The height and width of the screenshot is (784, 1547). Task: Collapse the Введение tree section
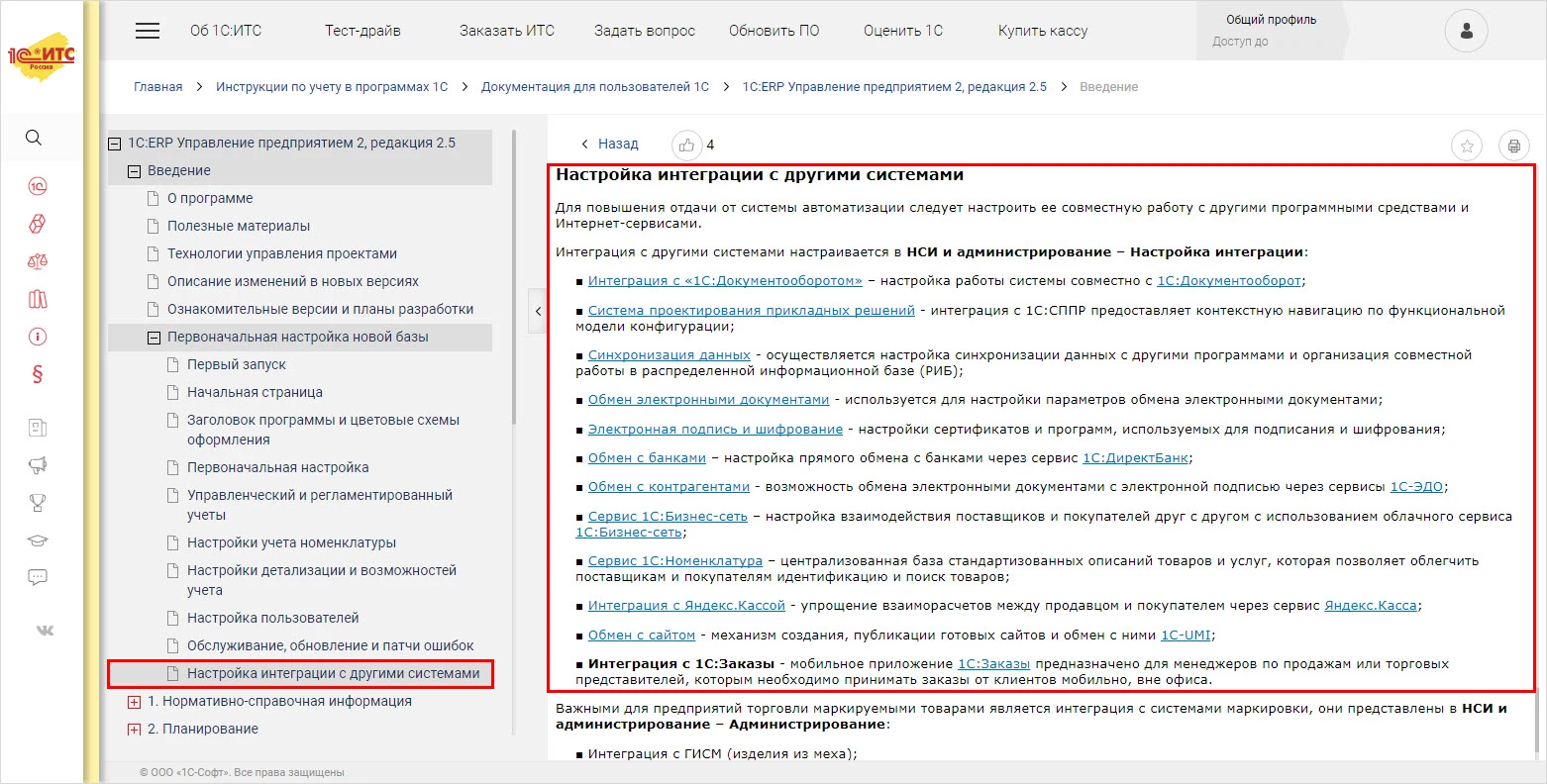[135, 171]
